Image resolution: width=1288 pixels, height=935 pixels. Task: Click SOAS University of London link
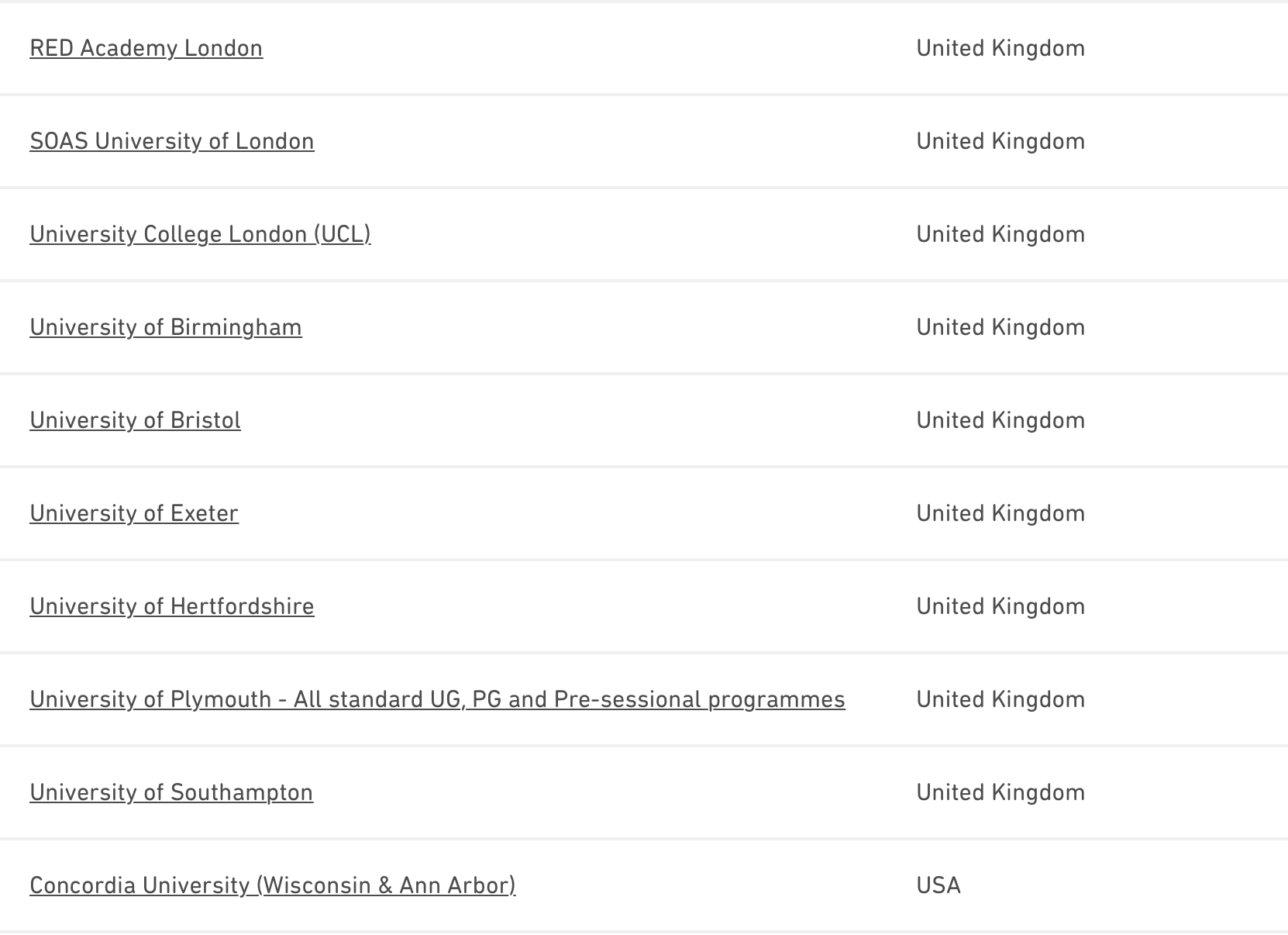click(171, 141)
